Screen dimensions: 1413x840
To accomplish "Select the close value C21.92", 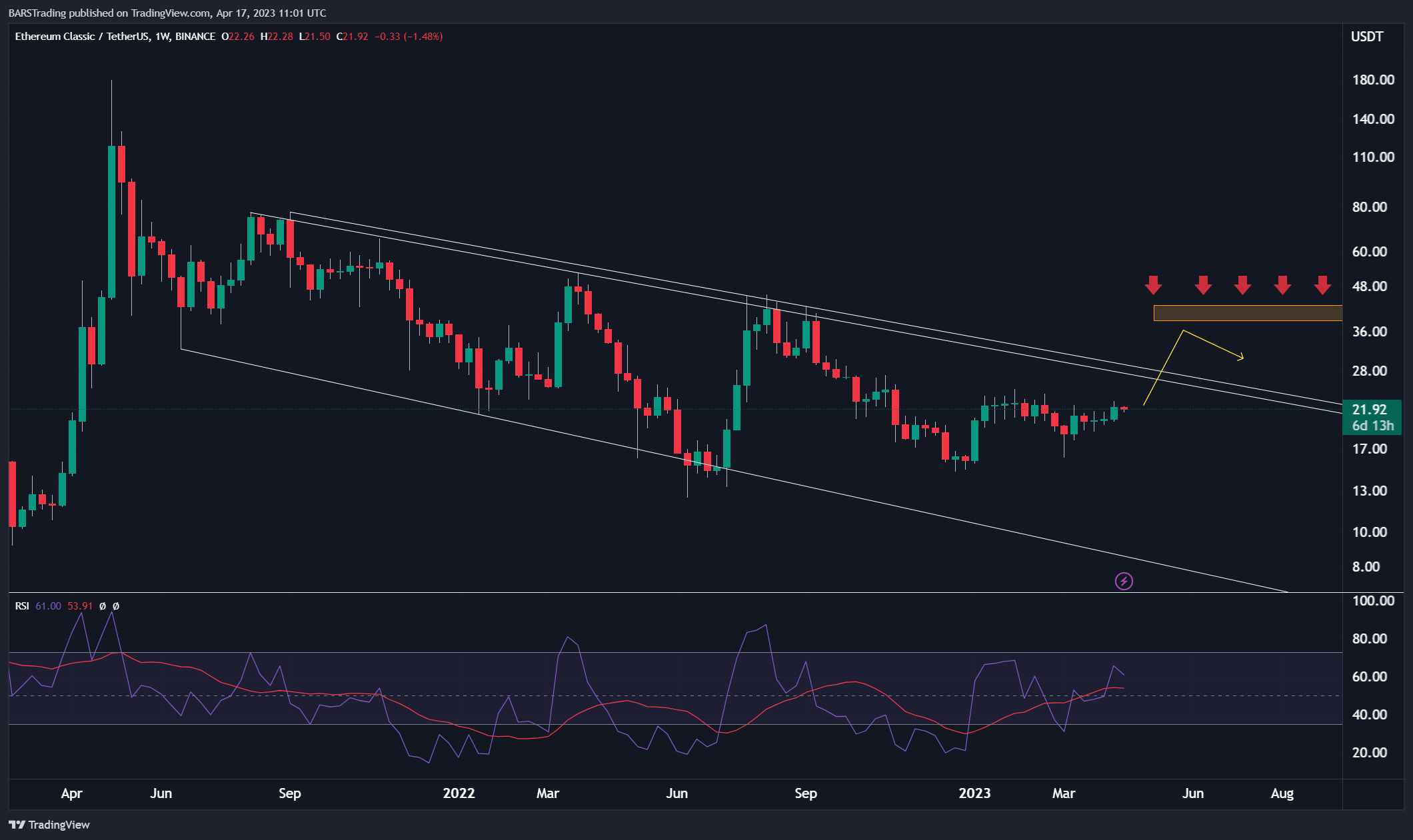I will coord(352,37).
